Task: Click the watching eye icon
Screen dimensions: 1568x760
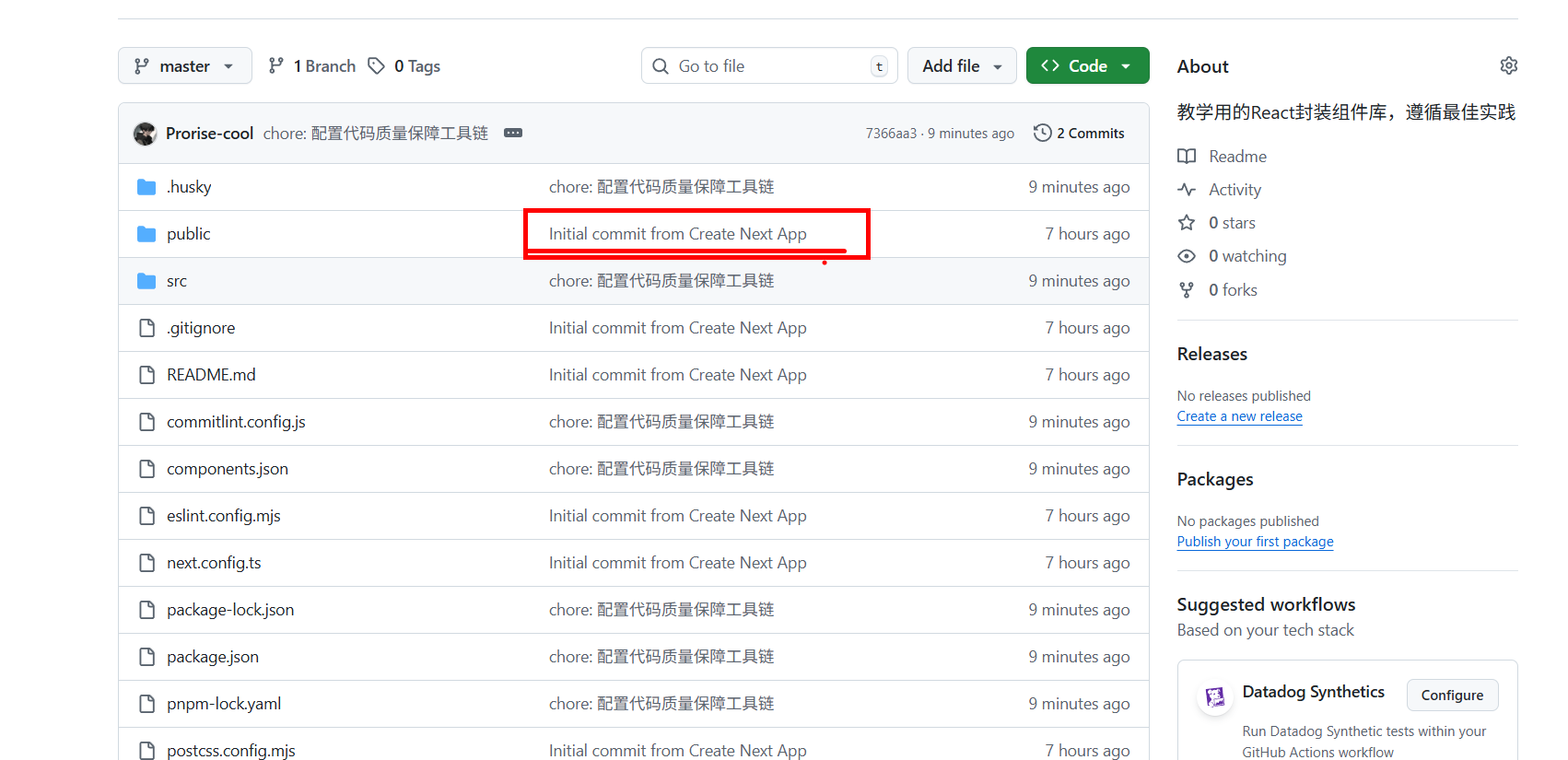Action: [1187, 256]
